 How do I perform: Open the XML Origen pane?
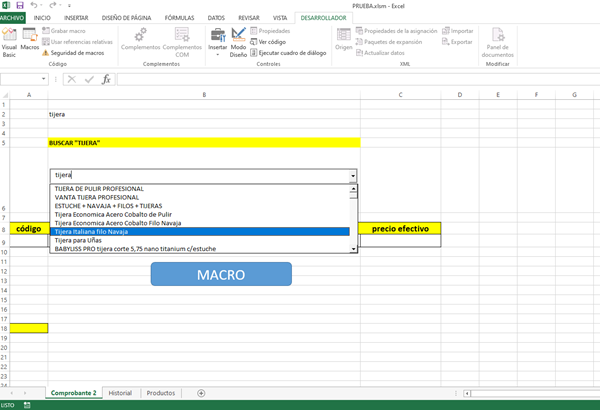click(x=344, y=39)
